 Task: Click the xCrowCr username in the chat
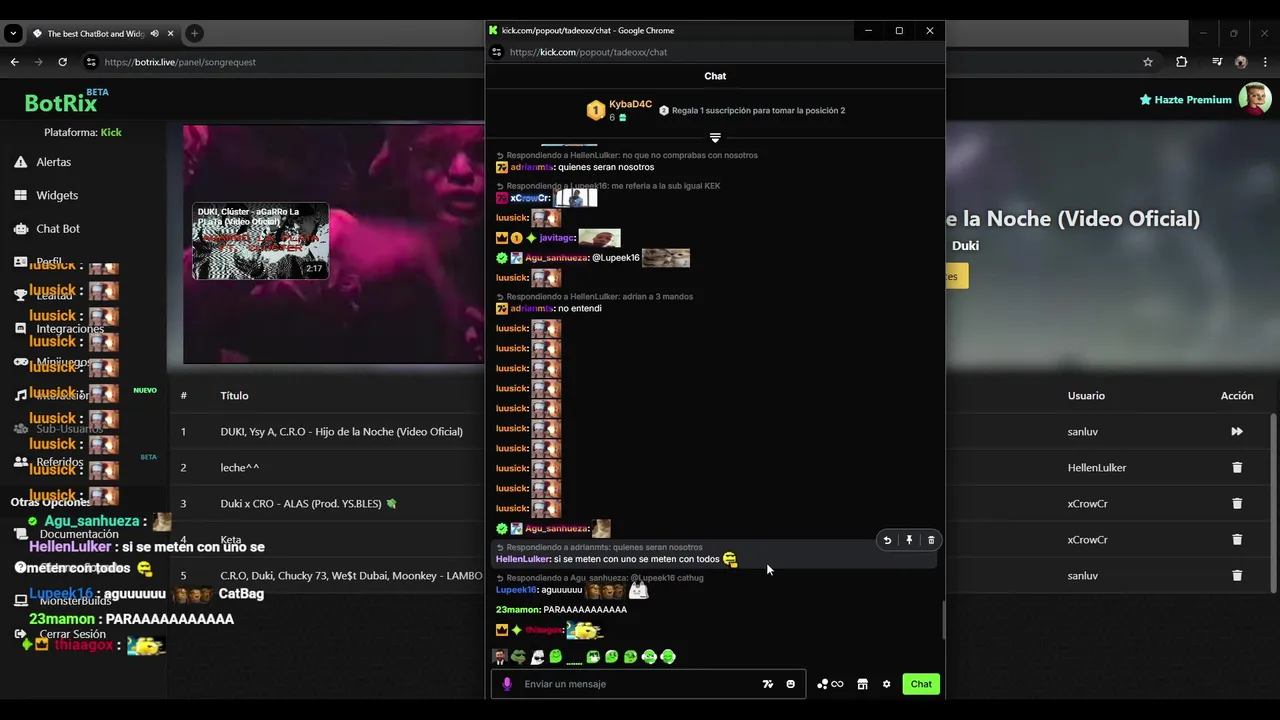tap(530, 198)
